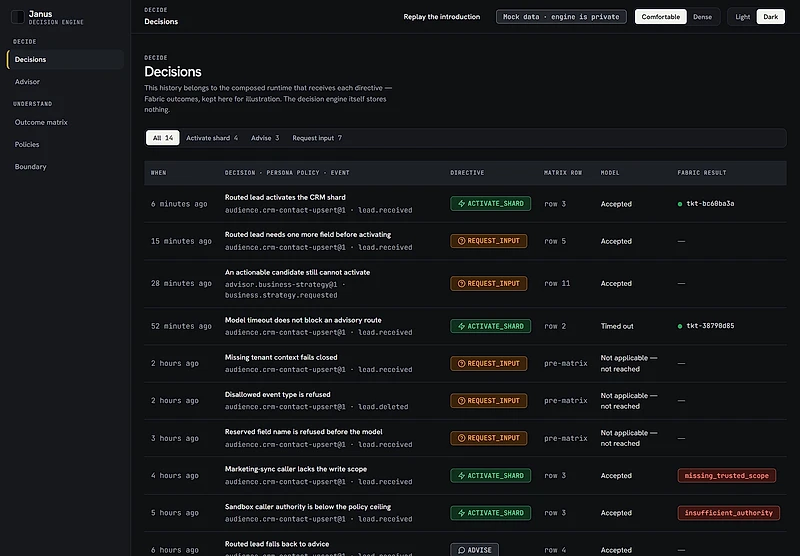Click 'advisor.business-strategy@1' policy text

(x=281, y=285)
